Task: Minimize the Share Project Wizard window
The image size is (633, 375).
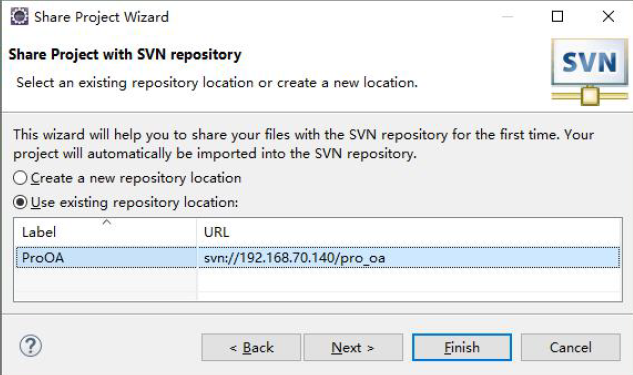Action: click(x=507, y=17)
